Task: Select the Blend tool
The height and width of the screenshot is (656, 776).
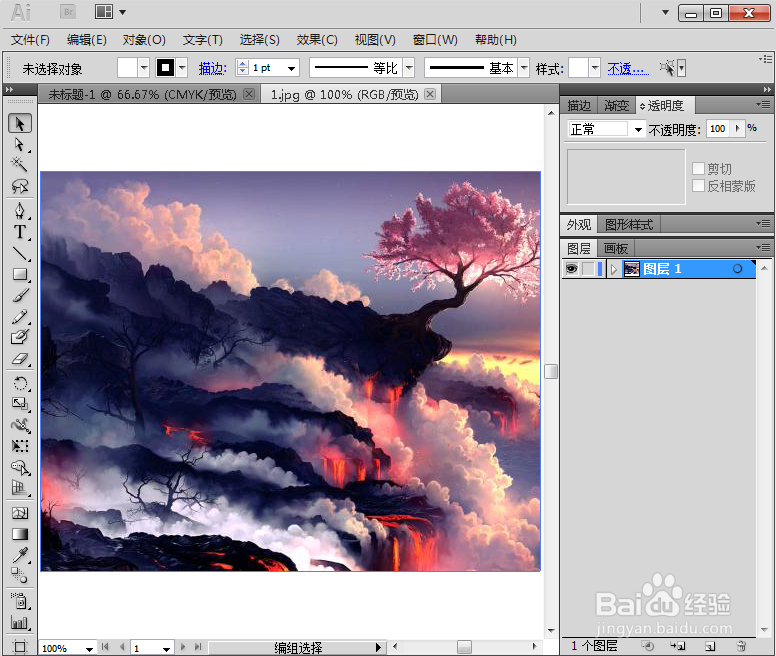Action: pyautogui.click(x=20, y=575)
